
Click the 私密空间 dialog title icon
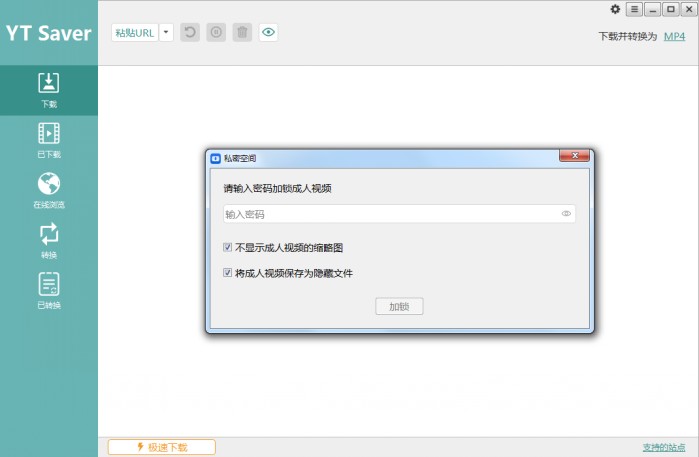(x=215, y=158)
